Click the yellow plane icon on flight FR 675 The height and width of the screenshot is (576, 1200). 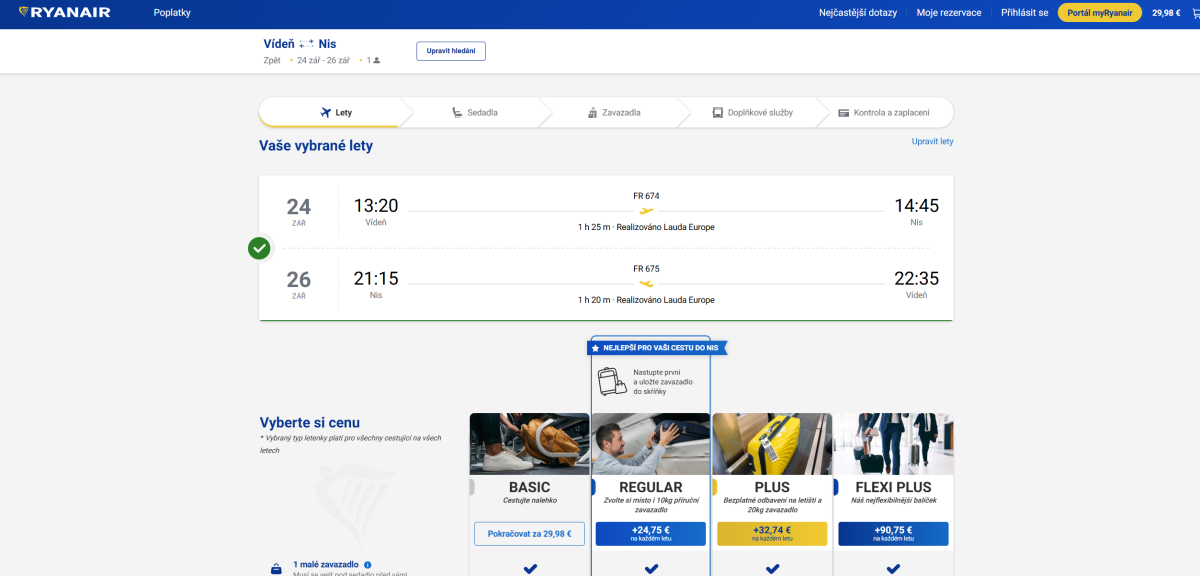pyautogui.click(x=646, y=284)
